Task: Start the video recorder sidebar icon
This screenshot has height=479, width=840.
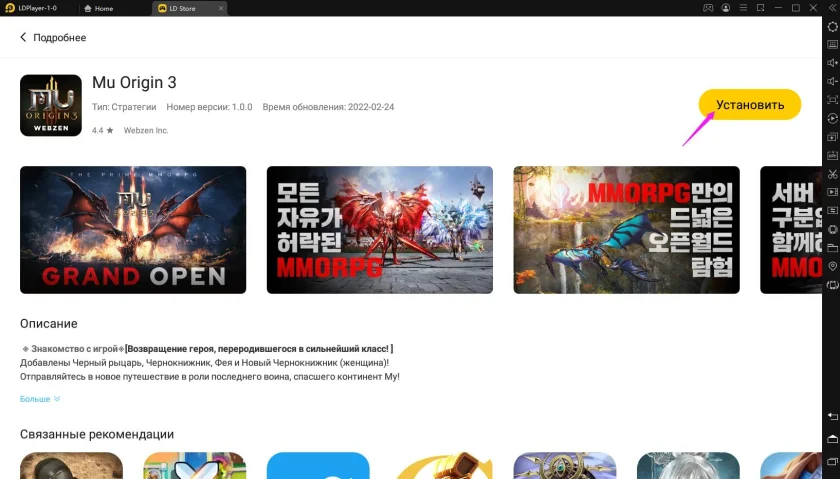Action: pyautogui.click(x=832, y=192)
